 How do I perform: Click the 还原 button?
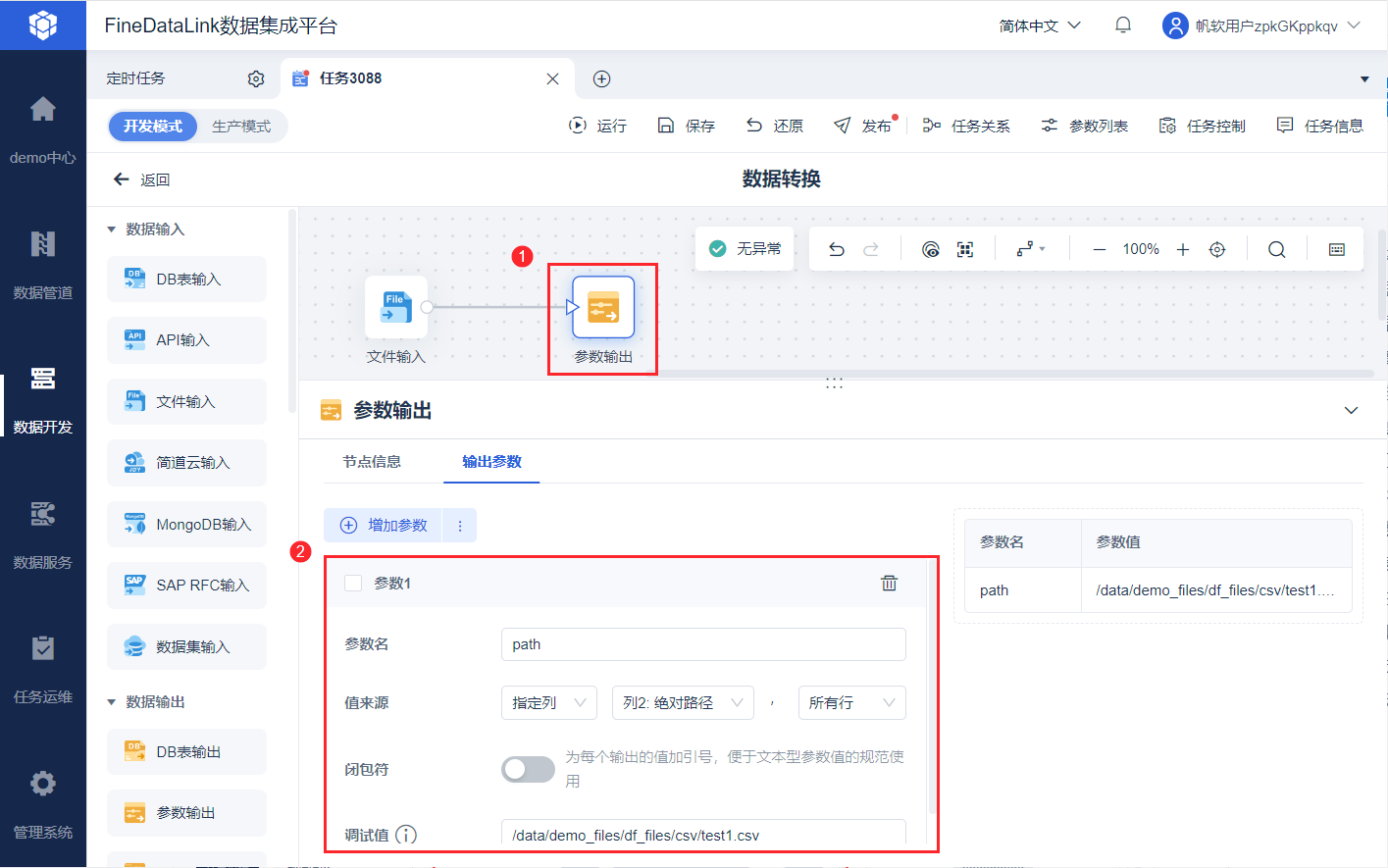tap(774, 126)
